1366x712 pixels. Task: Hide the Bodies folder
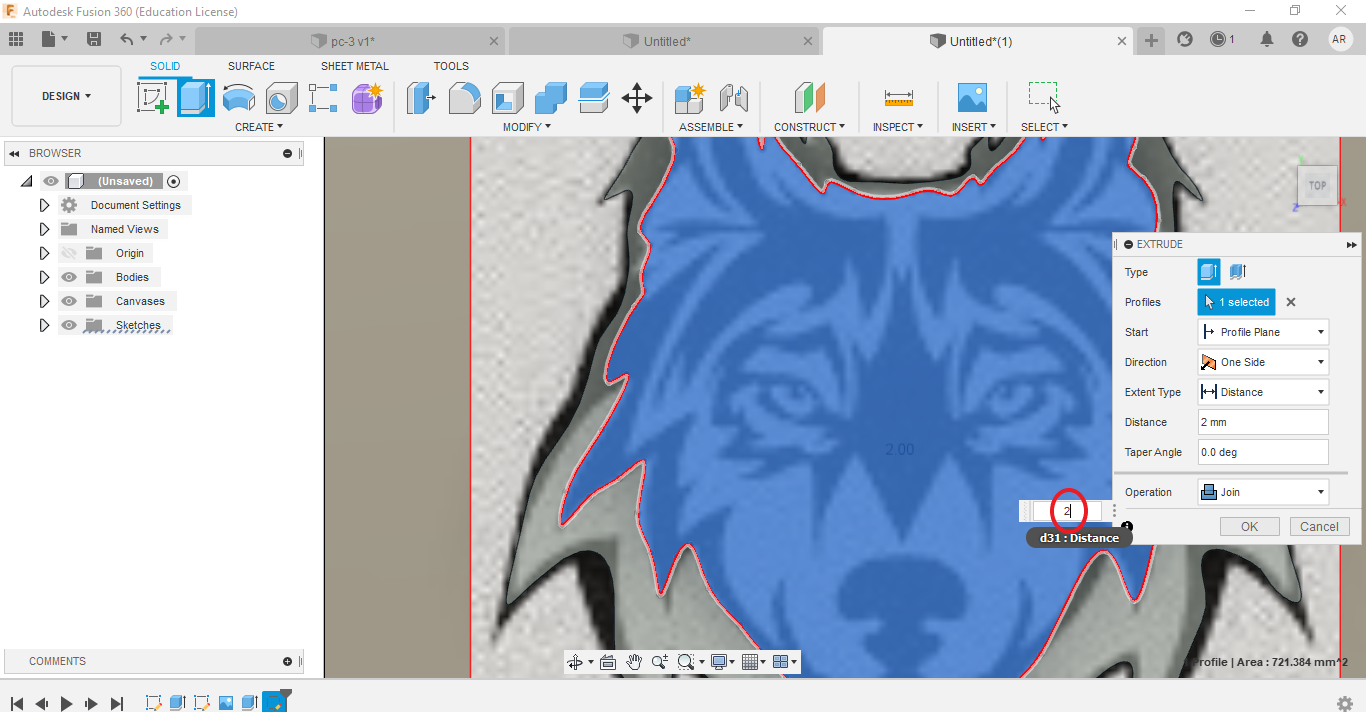pos(69,277)
